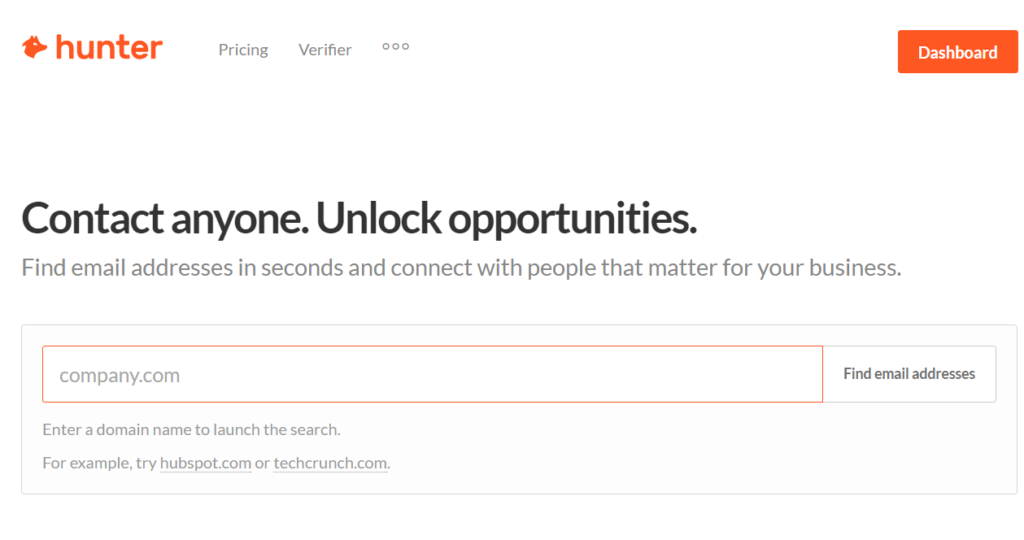The width and height of the screenshot is (1024, 540).
Task: Try the hubspot.com example link
Action: (x=205, y=463)
